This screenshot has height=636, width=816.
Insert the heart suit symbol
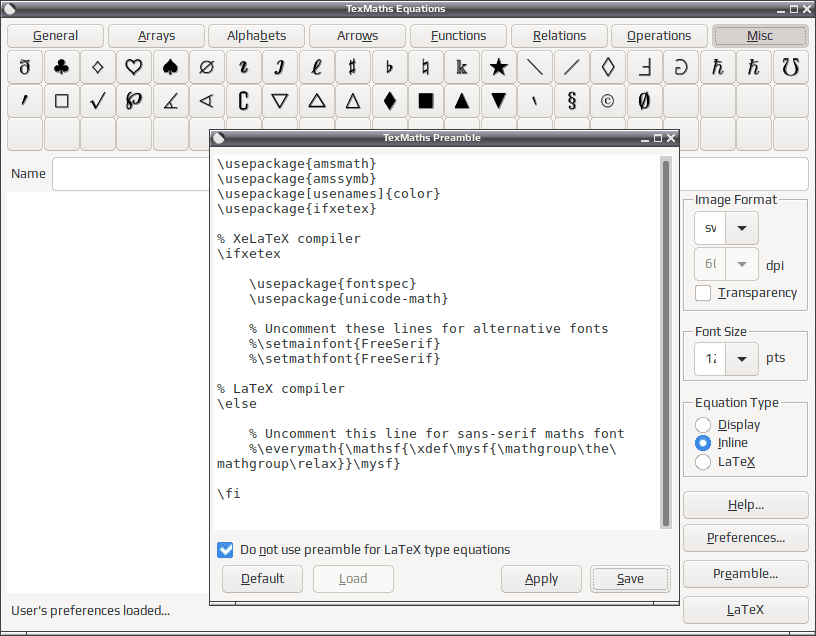click(134, 67)
